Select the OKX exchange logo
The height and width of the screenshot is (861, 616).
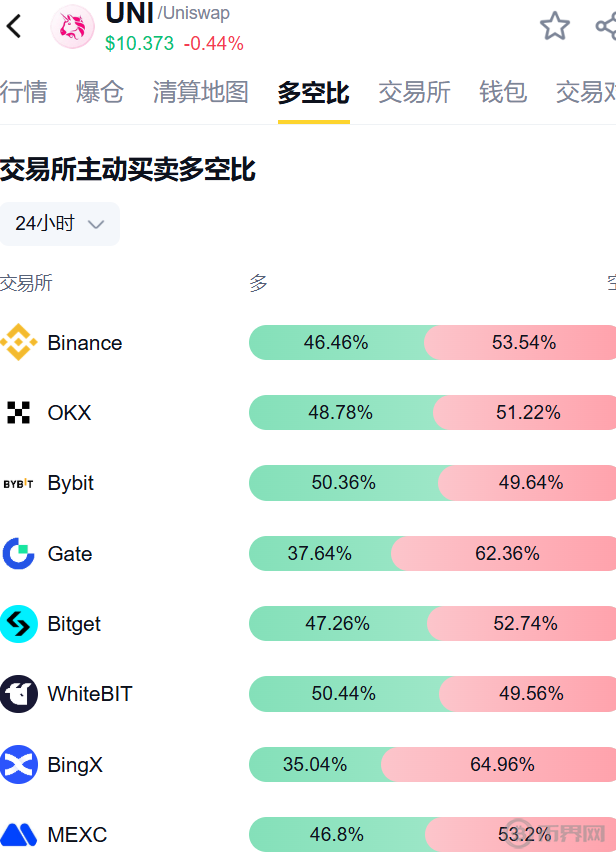[19, 413]
